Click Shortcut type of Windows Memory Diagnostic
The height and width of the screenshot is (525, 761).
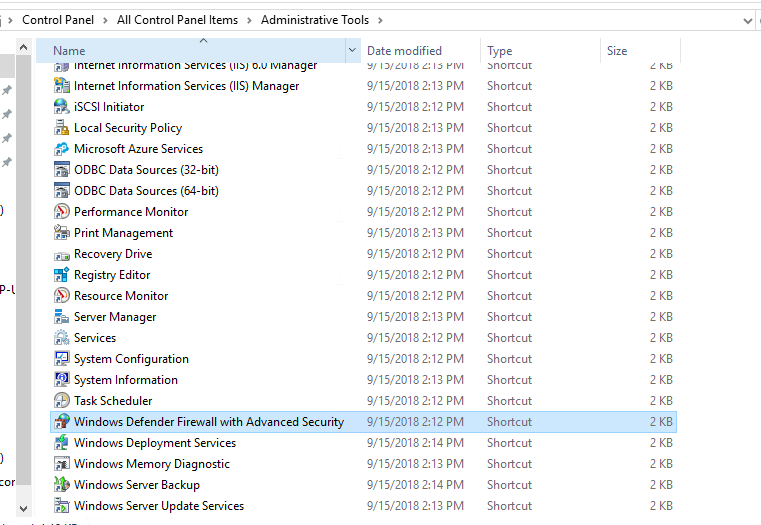click(510, 464)
